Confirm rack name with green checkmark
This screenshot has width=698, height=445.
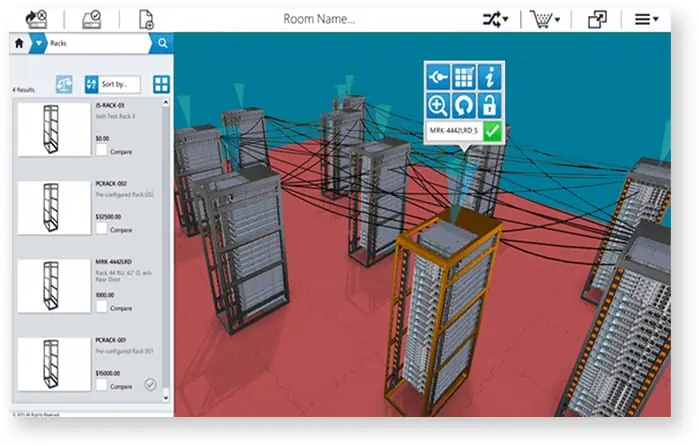[x=492, y=131]
